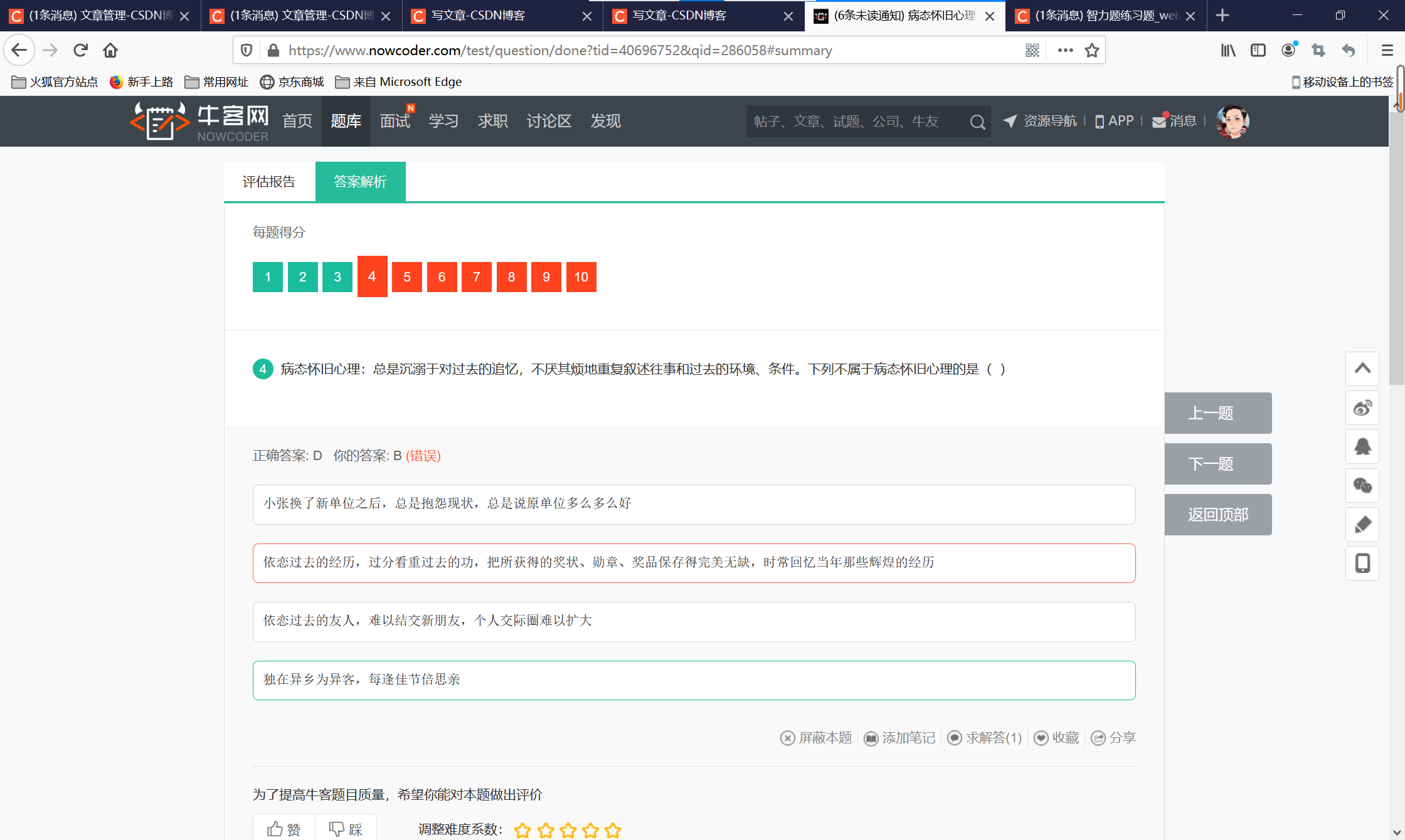Jump to question 3 score box
Image resolution: width=1405 pixels, height=840 pixels.
pyautogui.click(x=337, y=277)
